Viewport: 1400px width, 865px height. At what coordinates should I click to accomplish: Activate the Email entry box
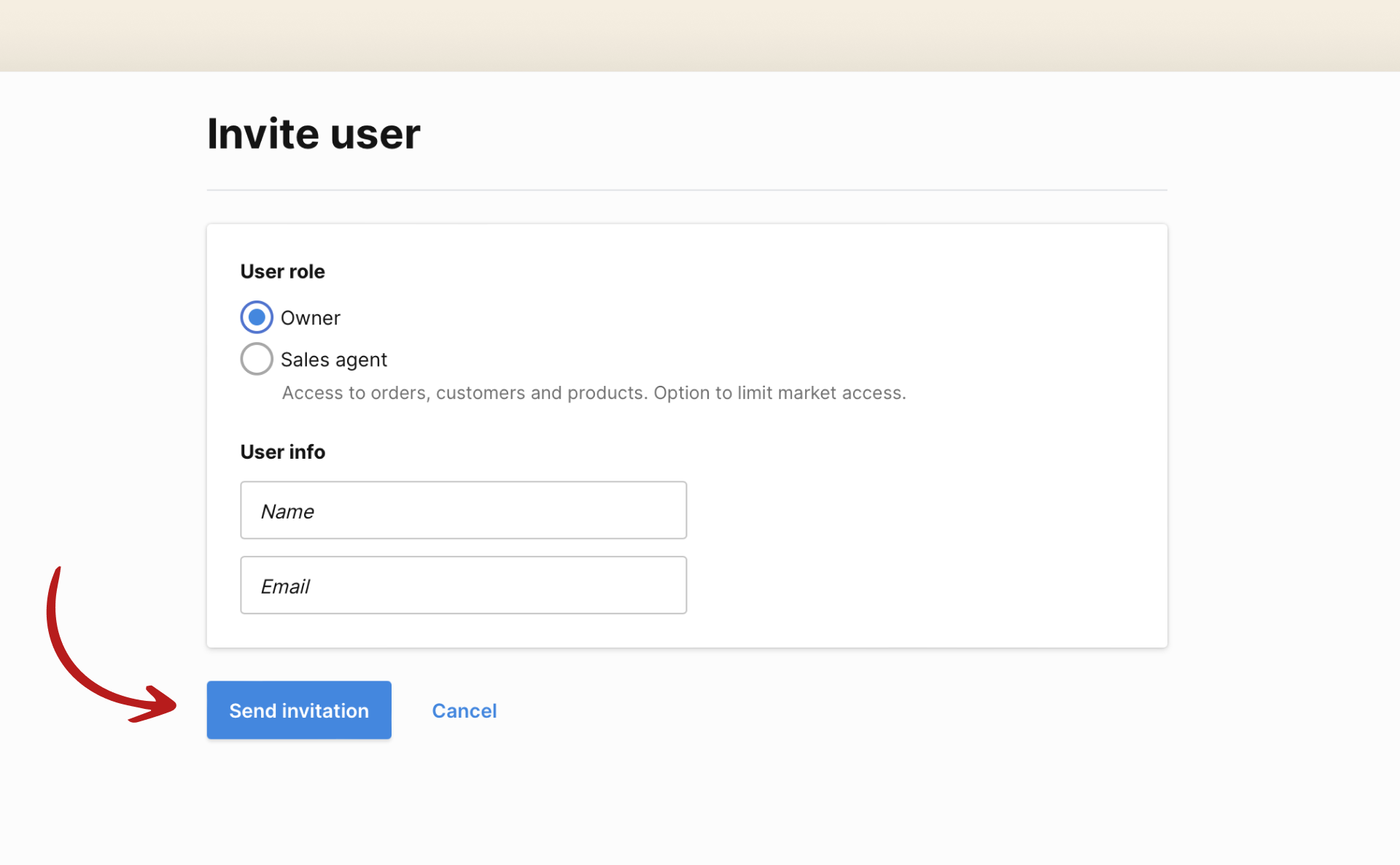(x=463, y=584)
